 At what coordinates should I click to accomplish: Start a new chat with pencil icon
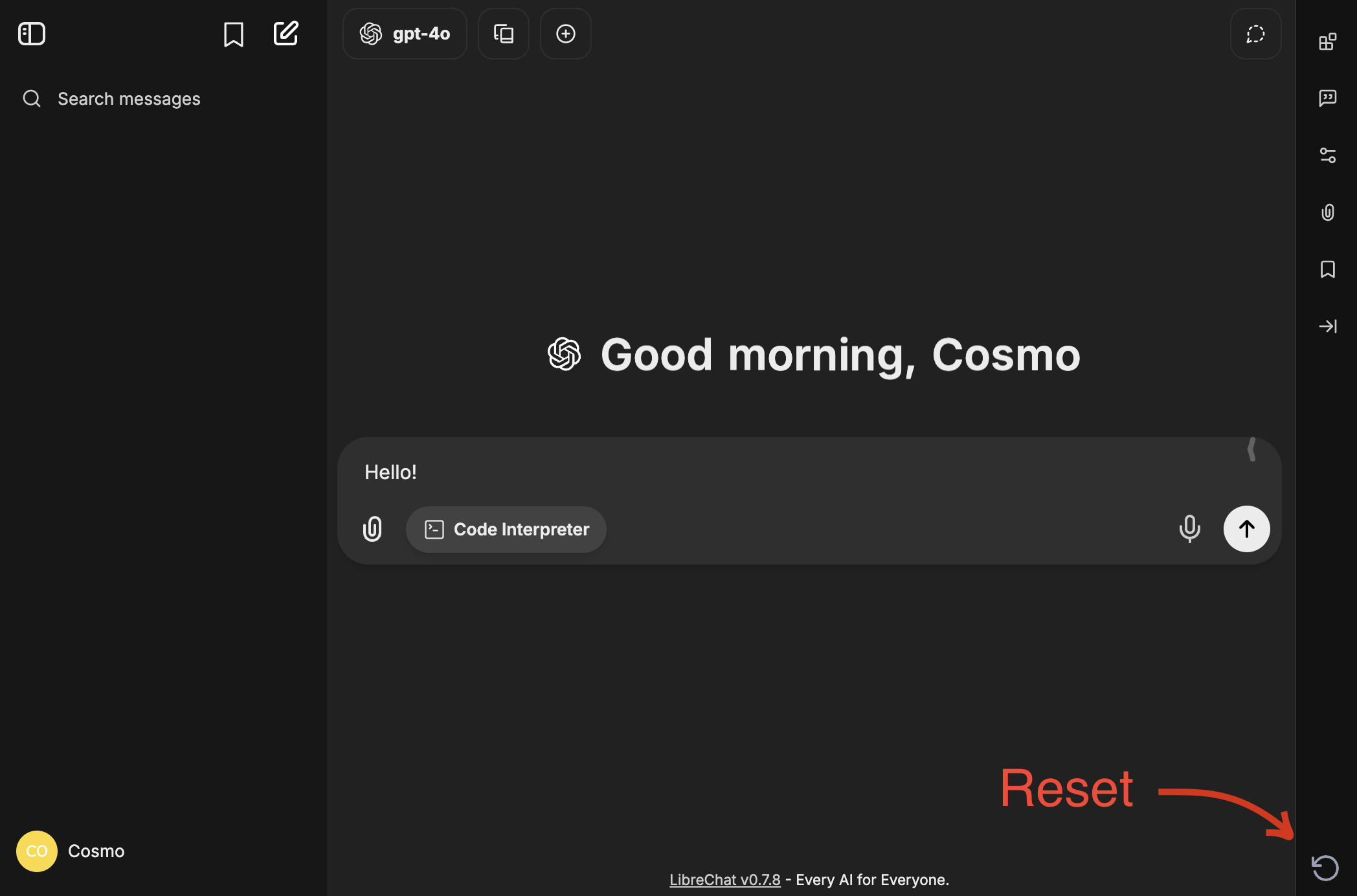pos(286,34)
